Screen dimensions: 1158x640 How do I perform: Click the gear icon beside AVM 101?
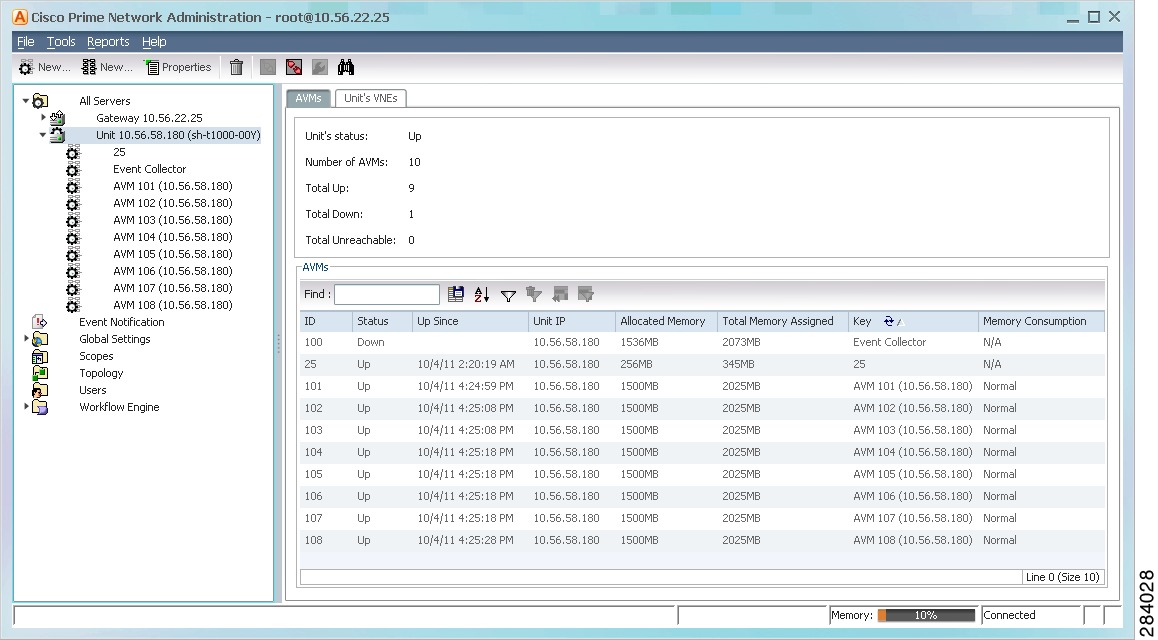[72, 187]
